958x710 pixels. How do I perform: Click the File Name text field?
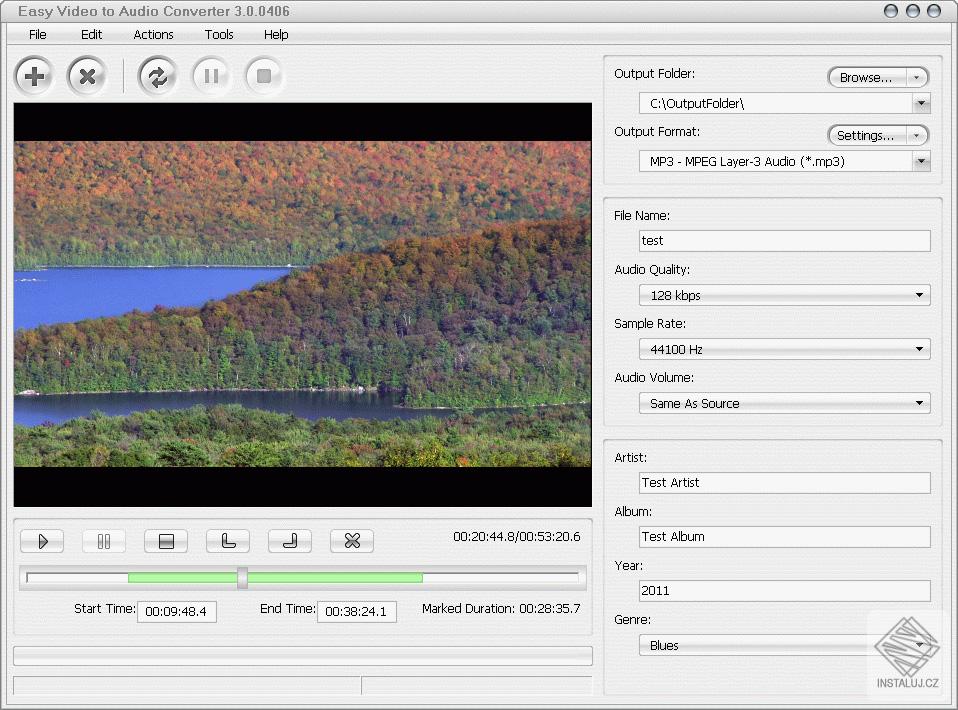pyautogui.click(x=784, y=241)
